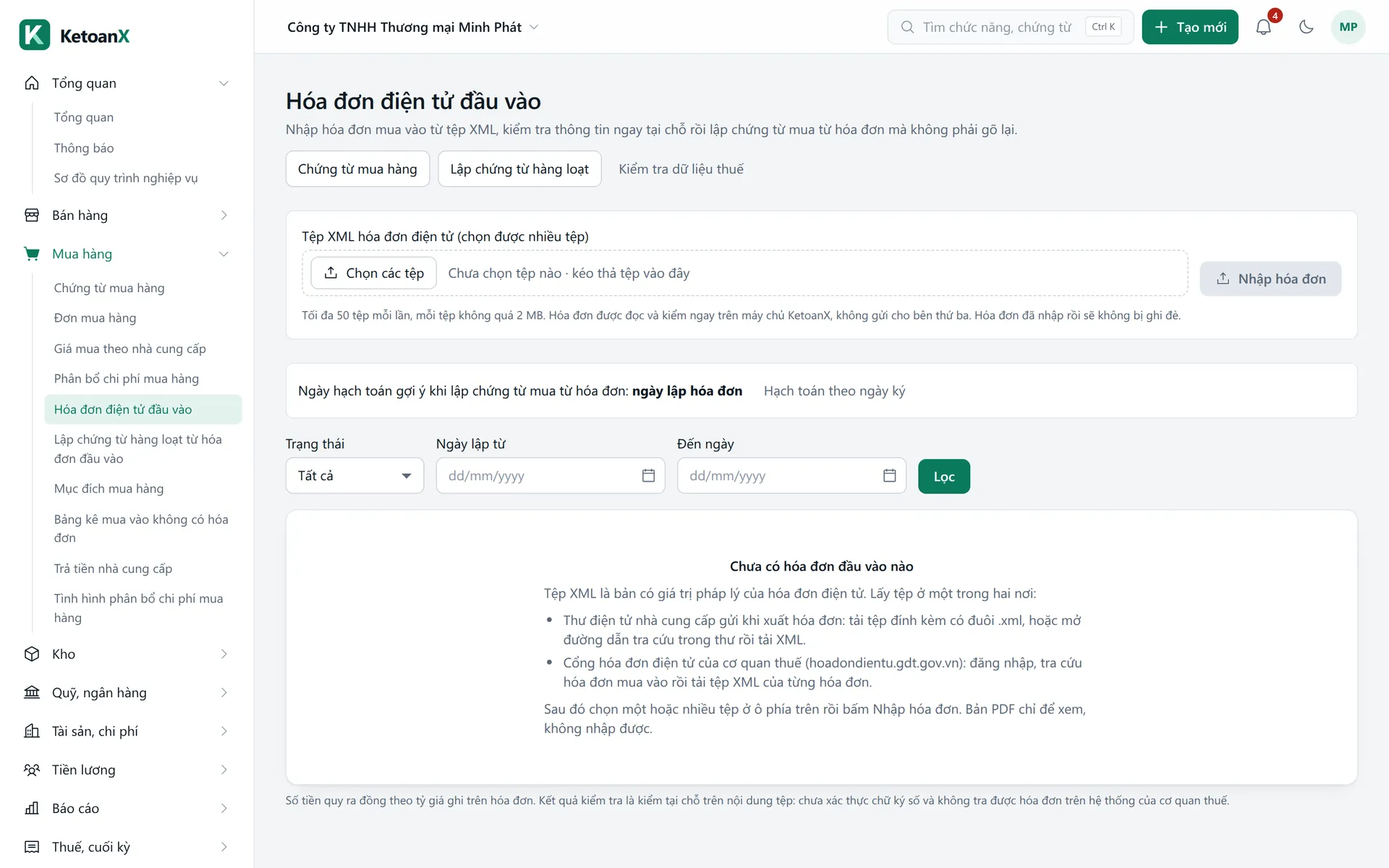Open calendar picker for Ngày lập từ
This screenshot has height=868, width=1389.
648,475
